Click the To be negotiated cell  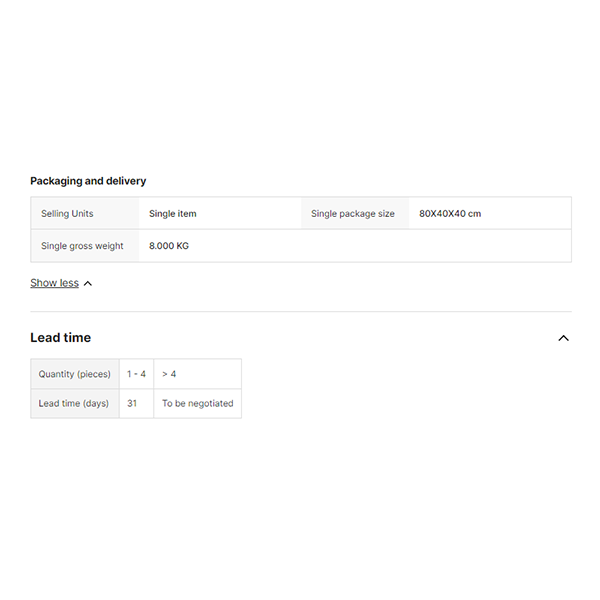coord(197,404)
